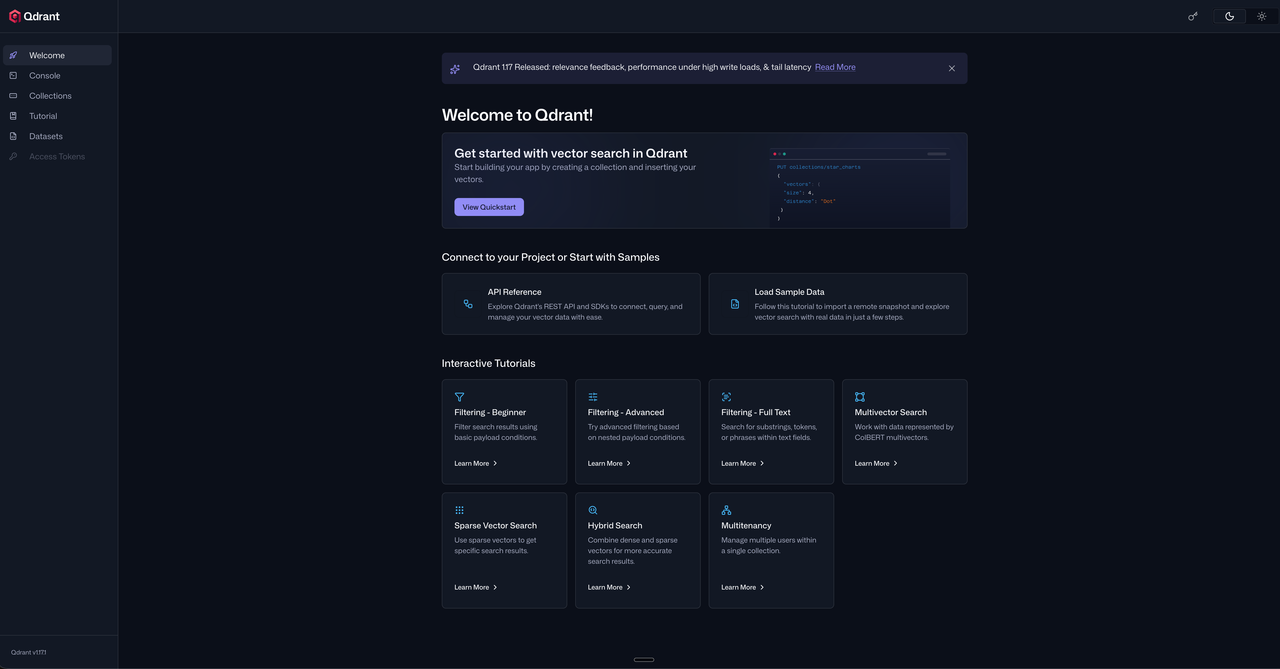Click the Sparse Vector Search card title

coord(495,525)
